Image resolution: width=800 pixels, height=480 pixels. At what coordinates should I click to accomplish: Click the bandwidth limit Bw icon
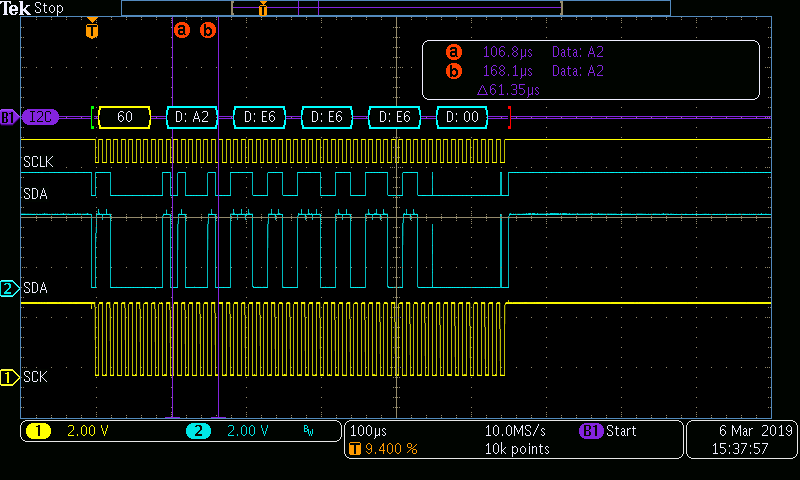click(307, 431)
